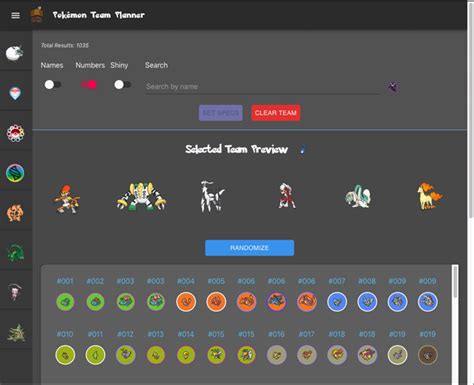474x385 pixels.
Task: Open the Poké Ball ring sidebar item
Action: 15,133
